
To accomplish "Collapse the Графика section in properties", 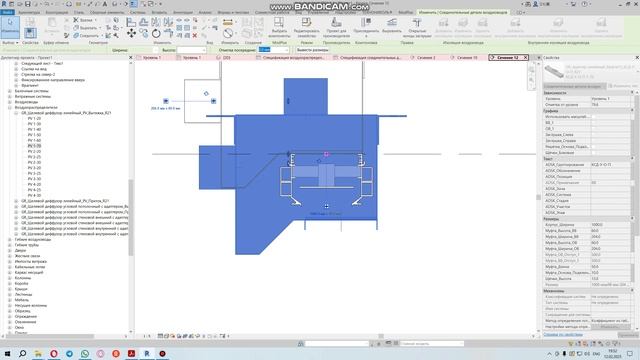I will coord(632,111).
